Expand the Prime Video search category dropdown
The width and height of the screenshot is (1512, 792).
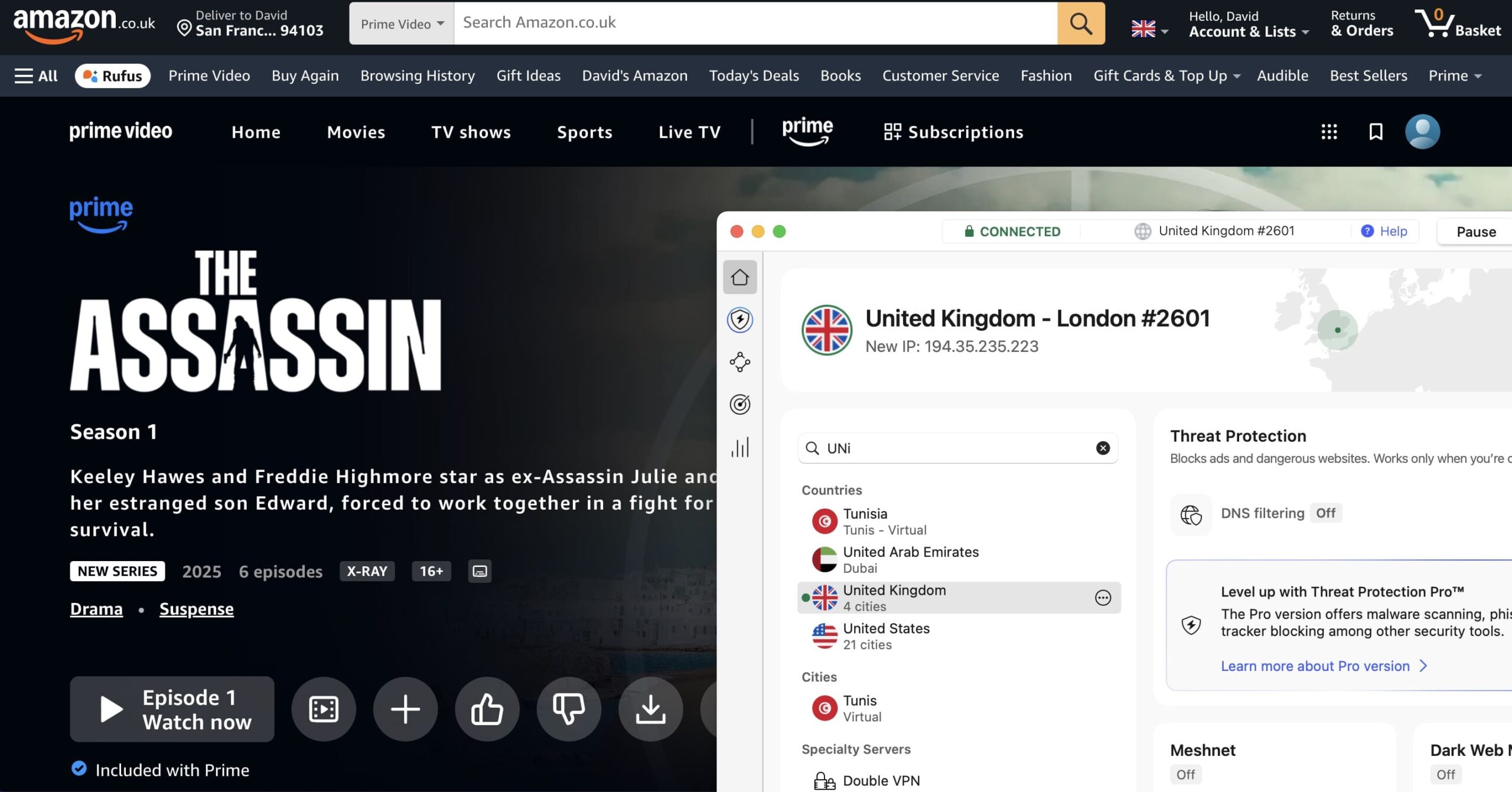pyautogui.click(x=400, y=24)
